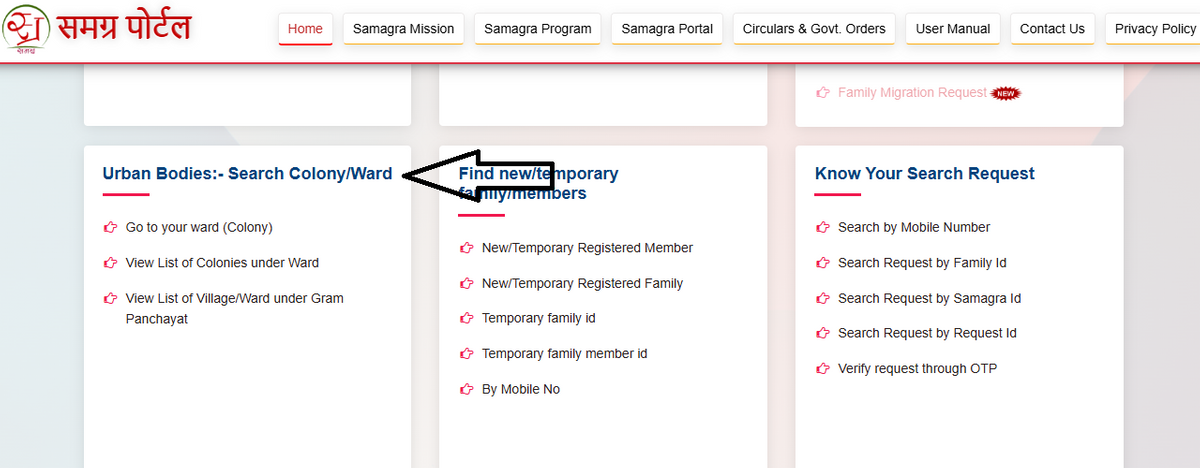Open the Samagra Mission menu
This screenshot has height=468, width=1200.
[403, 29]
